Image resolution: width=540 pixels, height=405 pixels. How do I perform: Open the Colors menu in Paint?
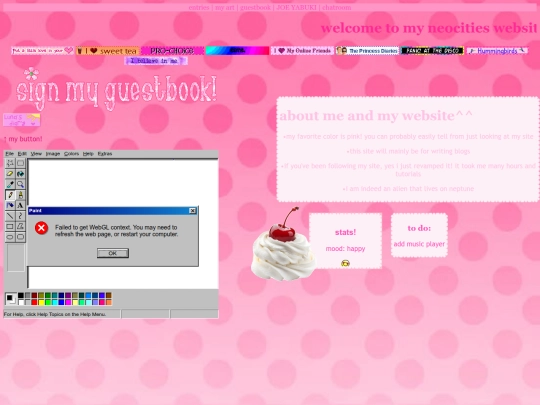71,154
